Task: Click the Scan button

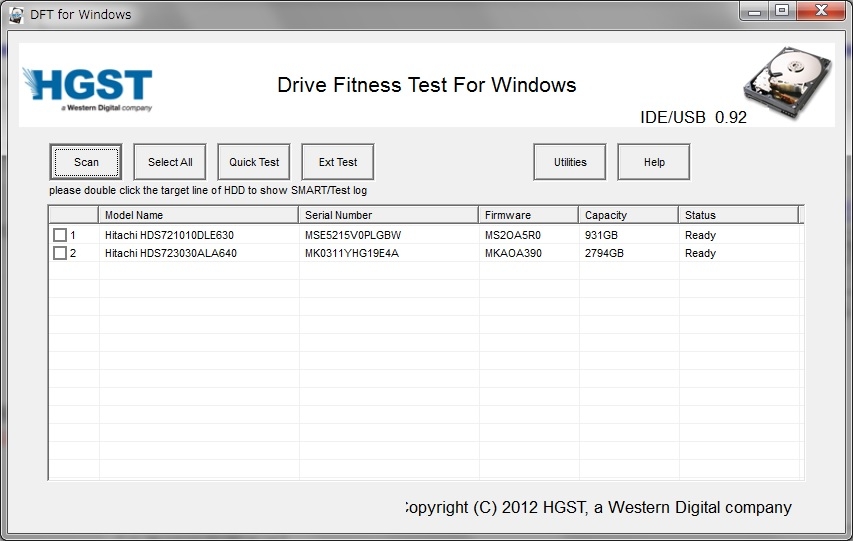Action: click(85, 162)
